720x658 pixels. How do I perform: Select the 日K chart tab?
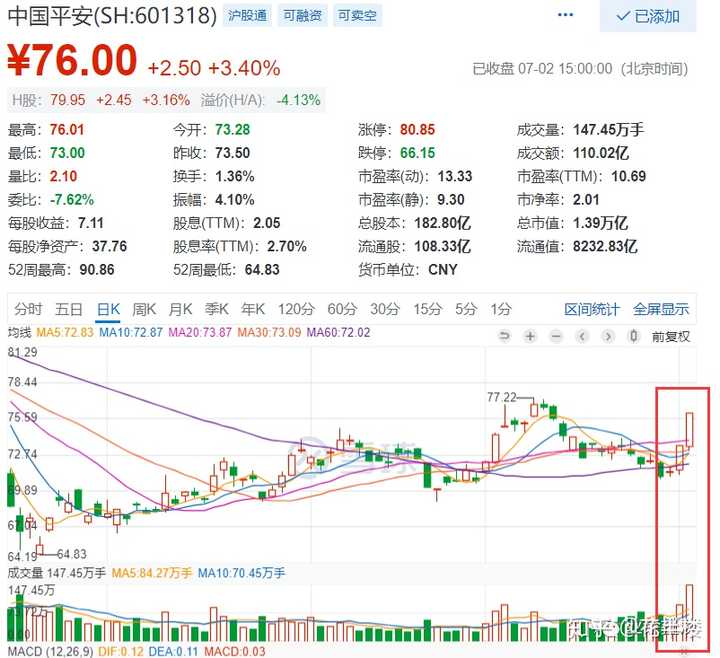(x=108, y=309)
